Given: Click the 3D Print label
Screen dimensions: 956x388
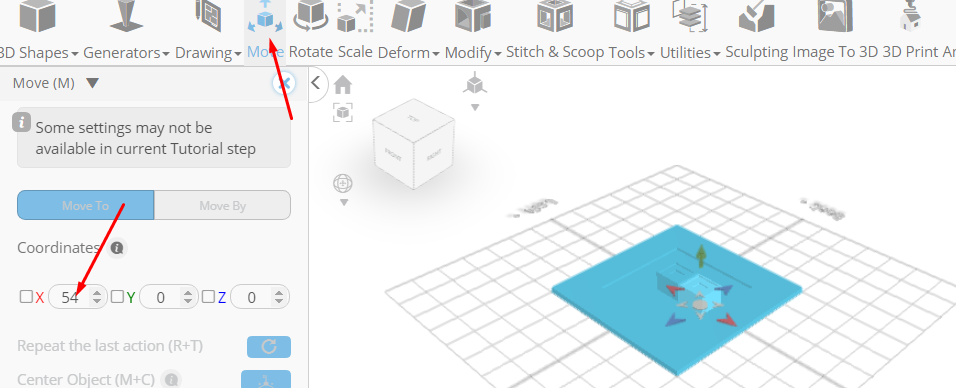Looking at the screenshot, I should (x=910, y=52).
